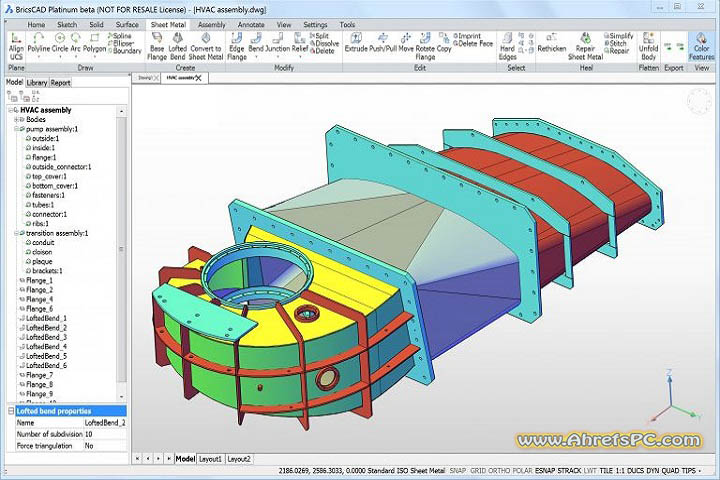This screenshot has height=480, width=720.
Task: Toggle POLAR in status bar
Action: point(522,471)
